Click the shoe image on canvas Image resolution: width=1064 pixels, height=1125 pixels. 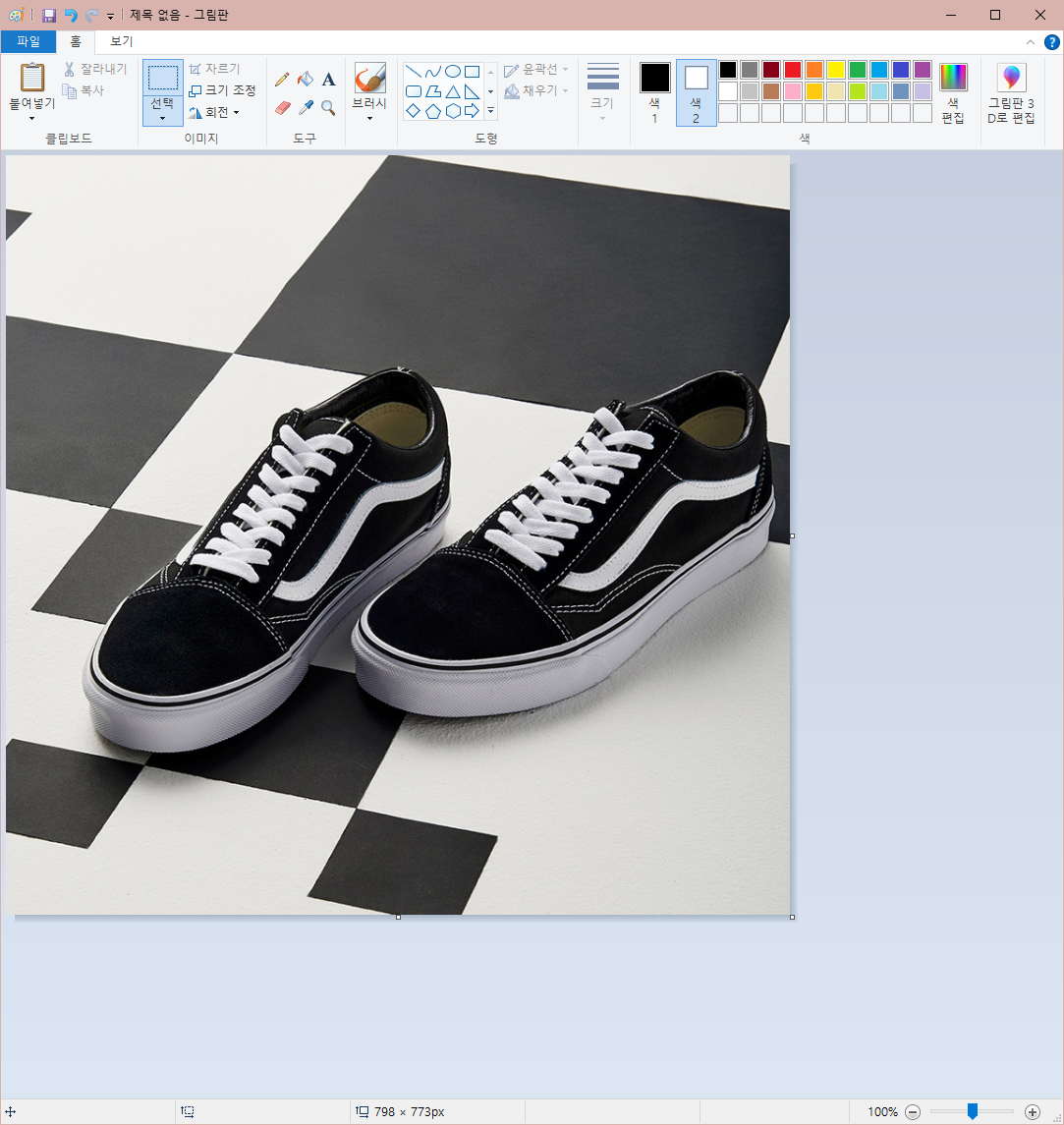pyautogui.click(x=398, y=534)
